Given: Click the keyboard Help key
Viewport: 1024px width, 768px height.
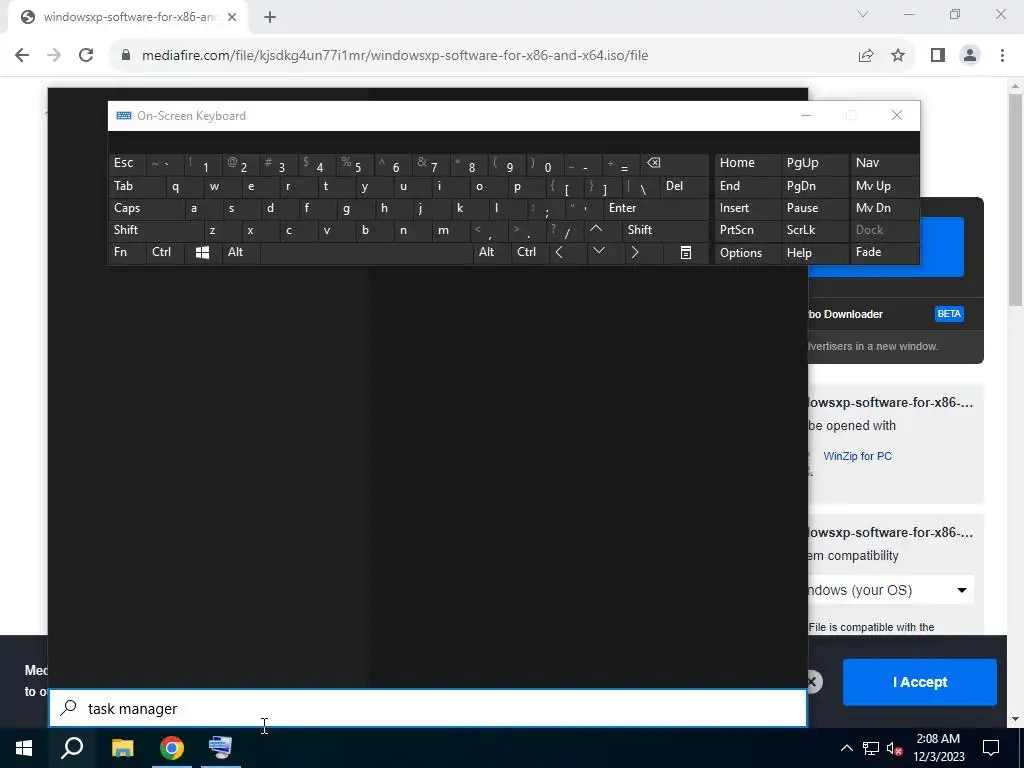Looking at the screenshot, I should tap(814, 253).
